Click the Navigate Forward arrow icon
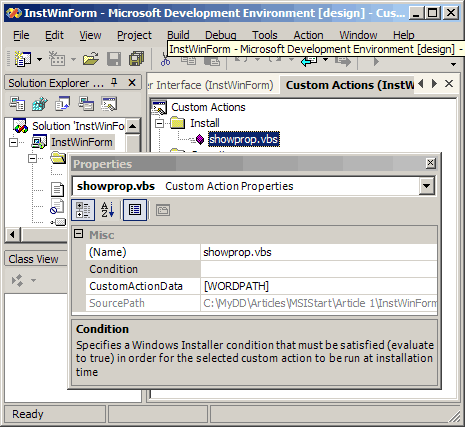Screen dimensions: 467x428 (x=344, y=61)
